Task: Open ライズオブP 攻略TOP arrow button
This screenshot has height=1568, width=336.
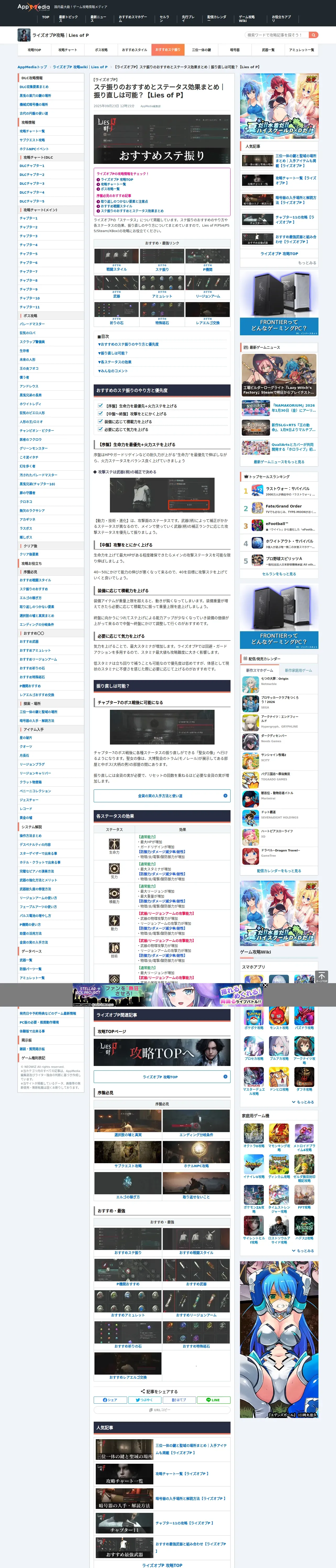Action: coord(162,1077)
